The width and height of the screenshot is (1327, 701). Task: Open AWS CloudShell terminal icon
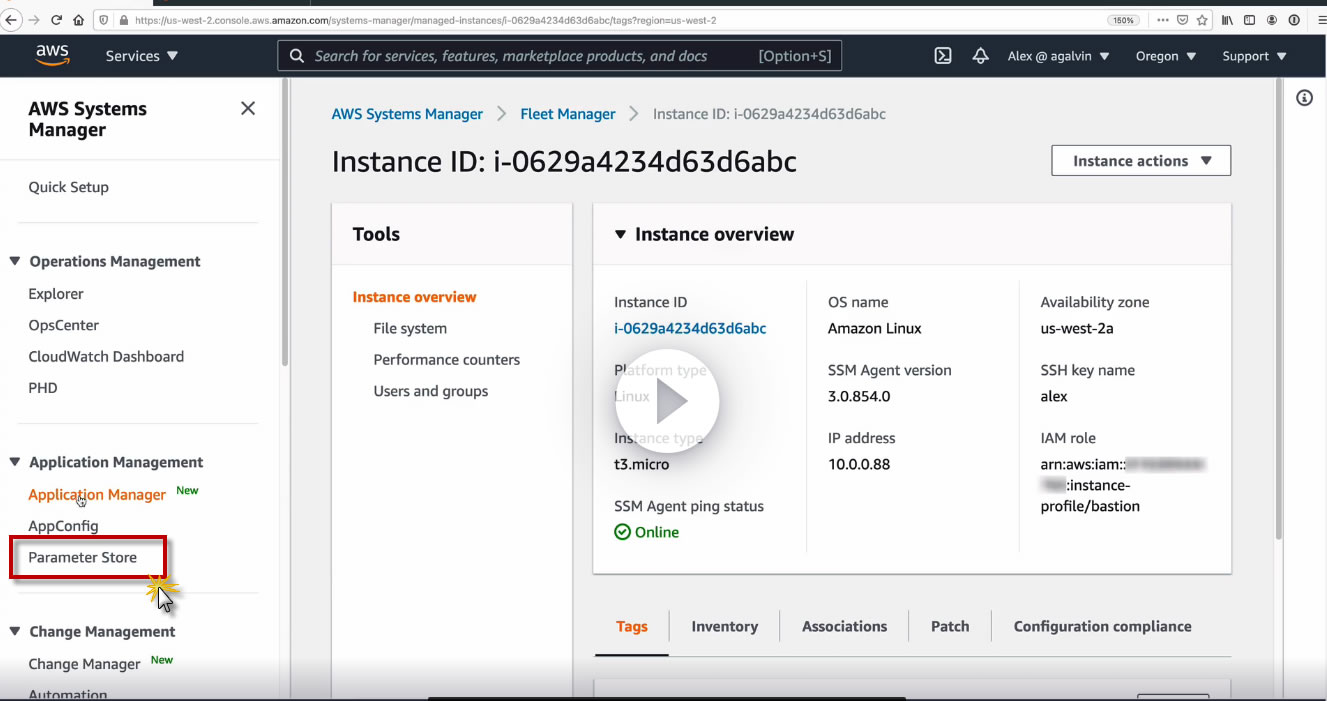943,56
